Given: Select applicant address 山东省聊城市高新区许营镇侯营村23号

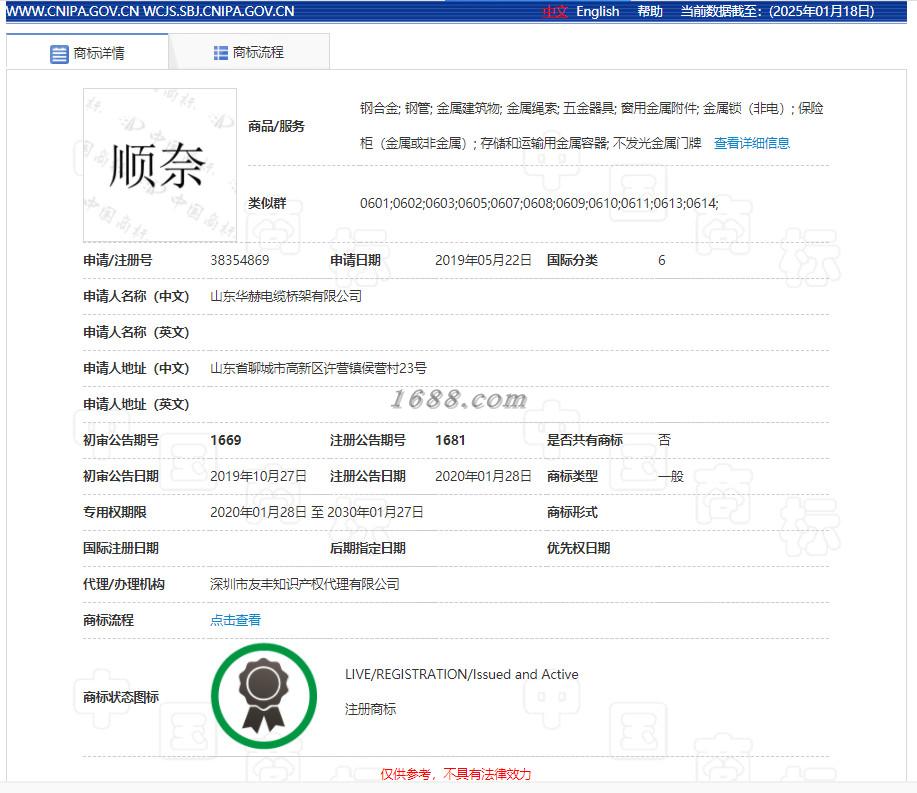Looking at the screenshot, I should 318,368.
